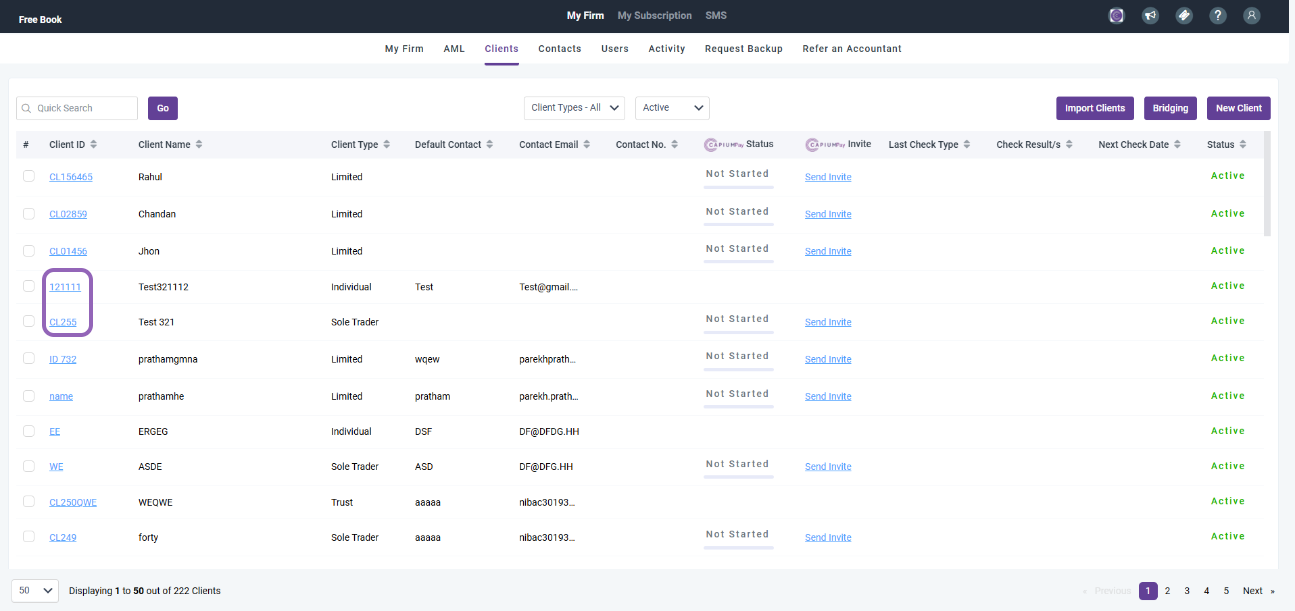Switch to the Activity tab

667,48
